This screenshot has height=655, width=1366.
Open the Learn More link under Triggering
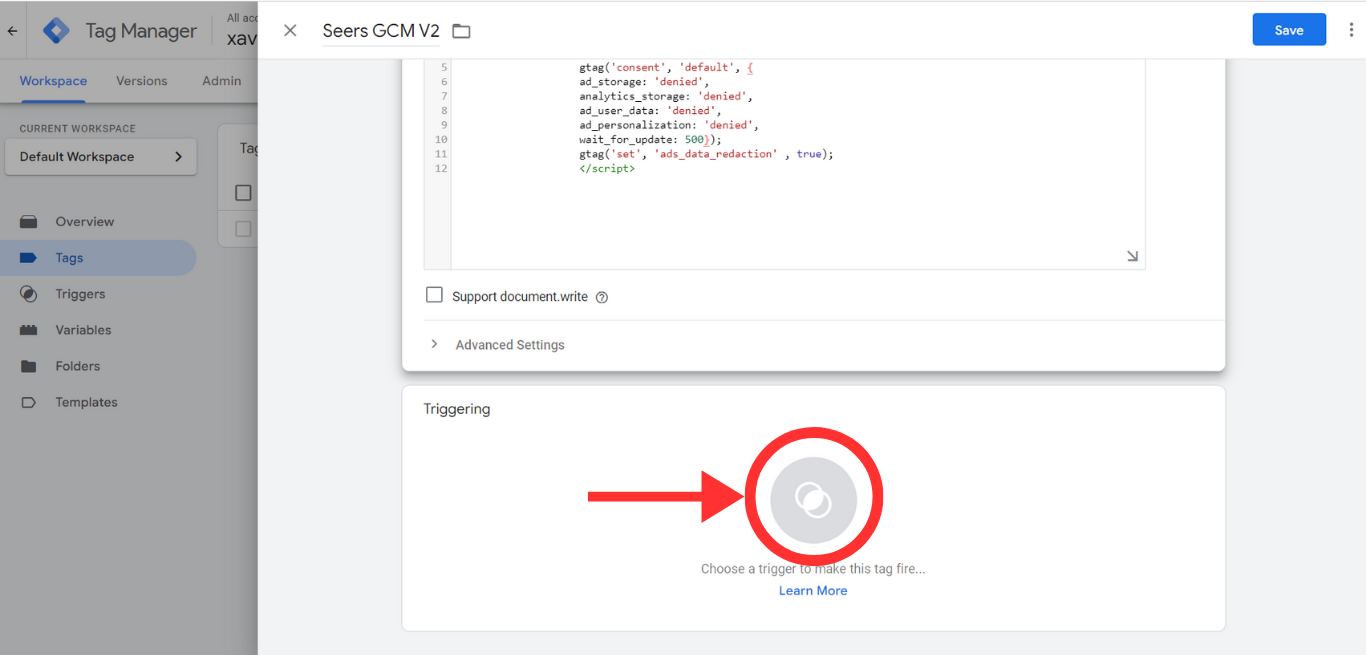pos(813,591)
